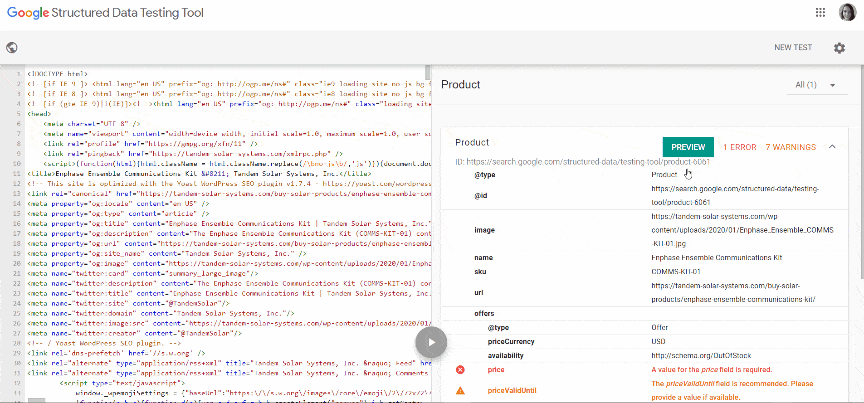
Task: Click the twitter:creator meta line
Action: coord(134,333)
